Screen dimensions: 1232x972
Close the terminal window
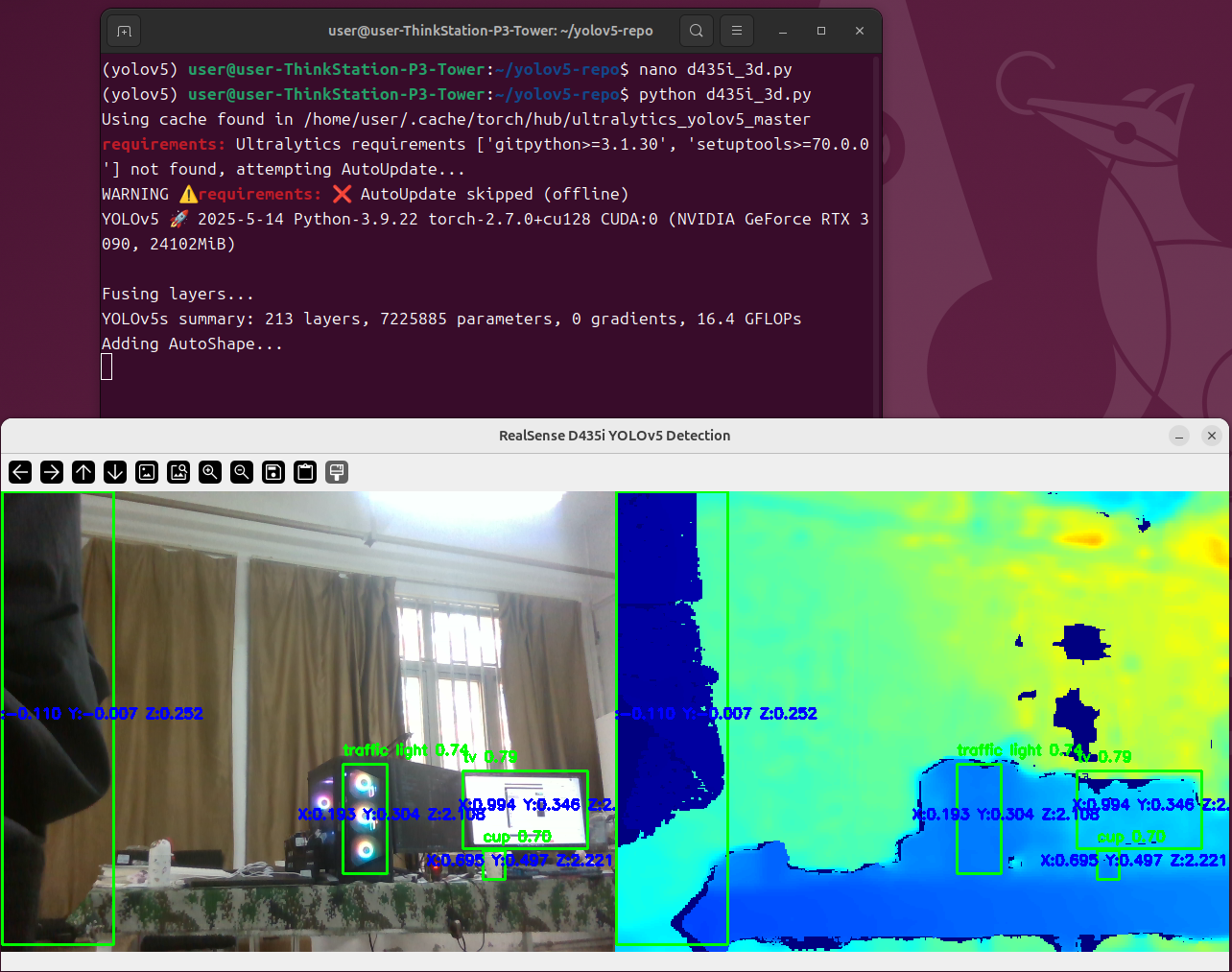click(x=860, y=31)
